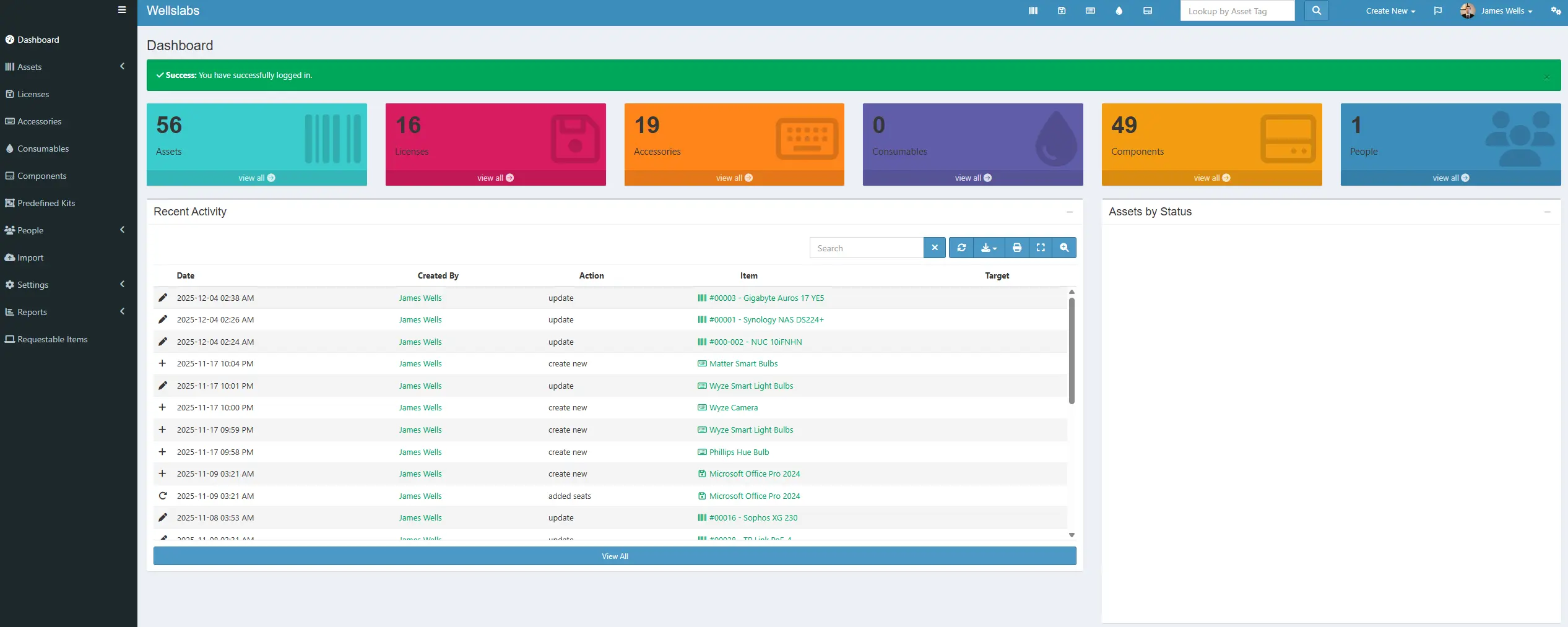Click the asset tag search magnifier button

click(x=1316, y=11)
